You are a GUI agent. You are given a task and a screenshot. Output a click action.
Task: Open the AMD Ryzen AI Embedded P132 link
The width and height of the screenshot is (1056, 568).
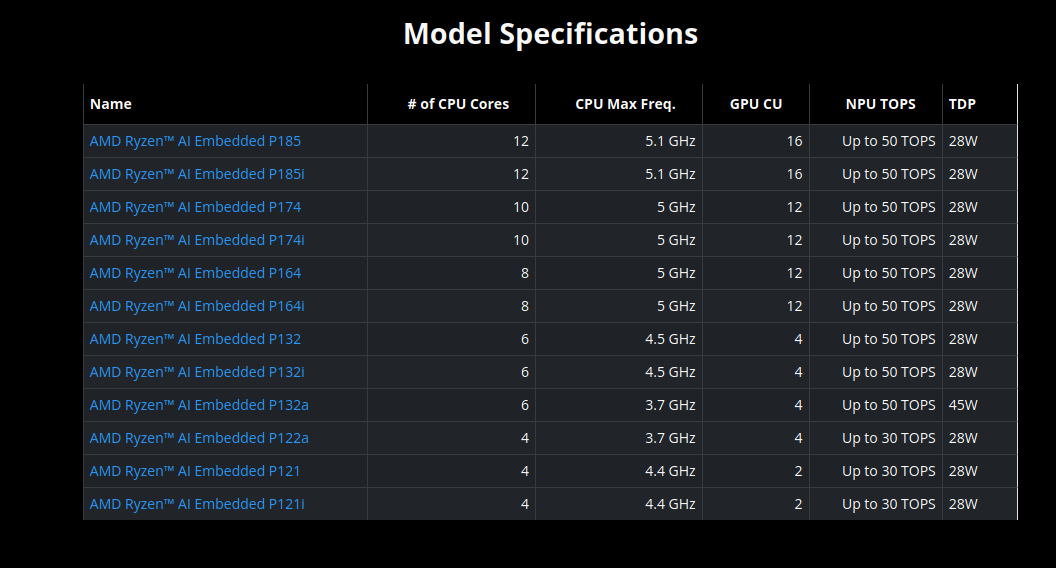tap(195, 339)
